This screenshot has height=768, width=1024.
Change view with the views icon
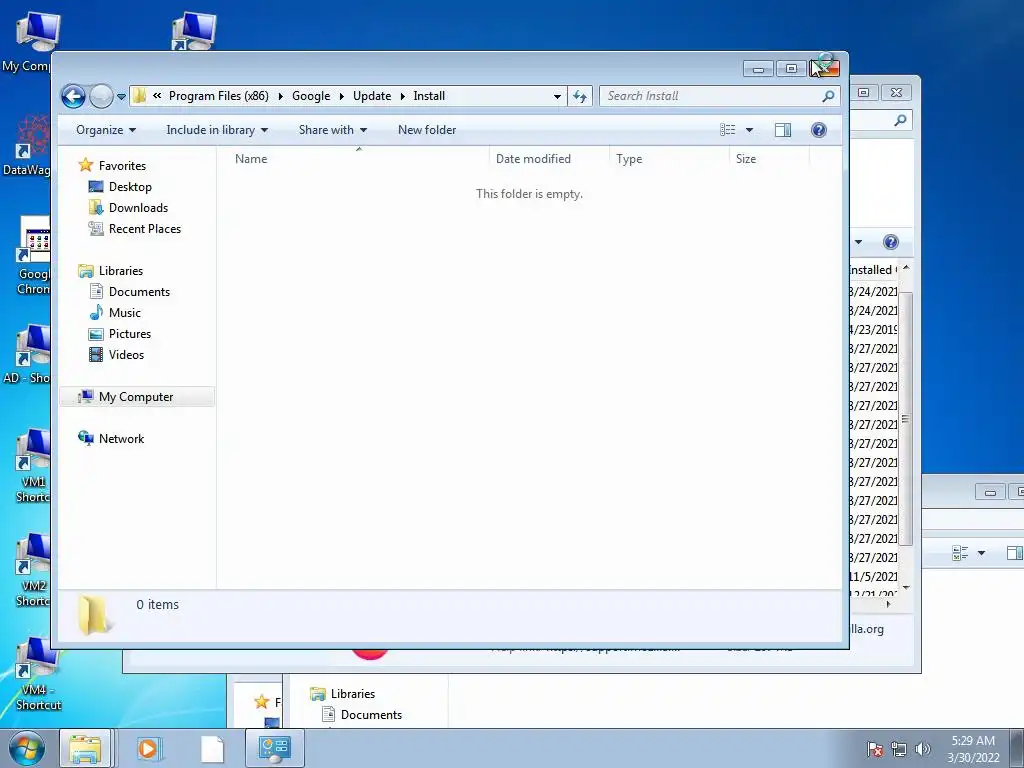[728, 130]
